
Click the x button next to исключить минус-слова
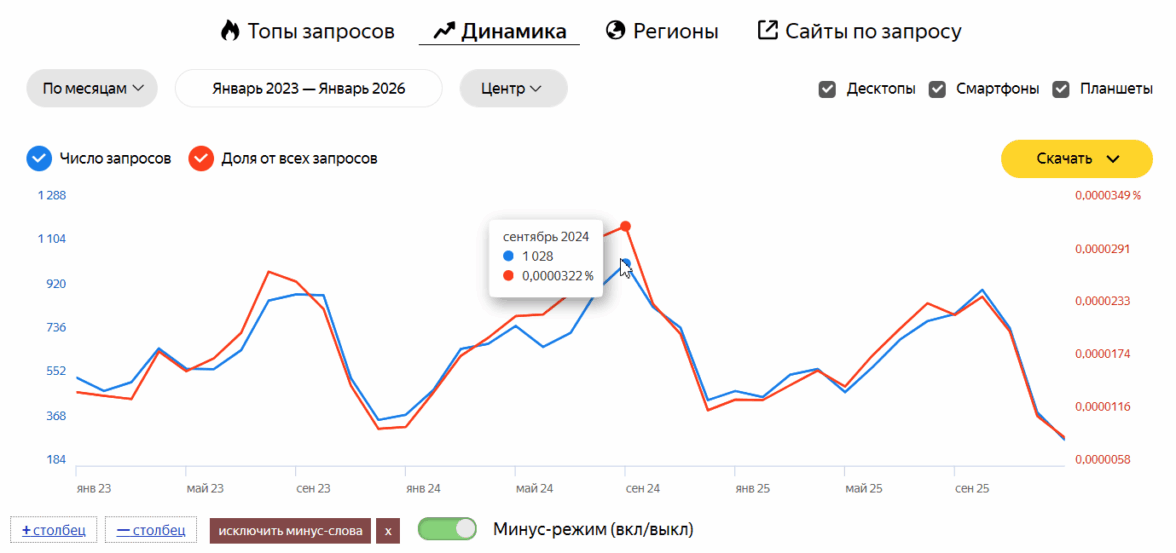[388, 530]
